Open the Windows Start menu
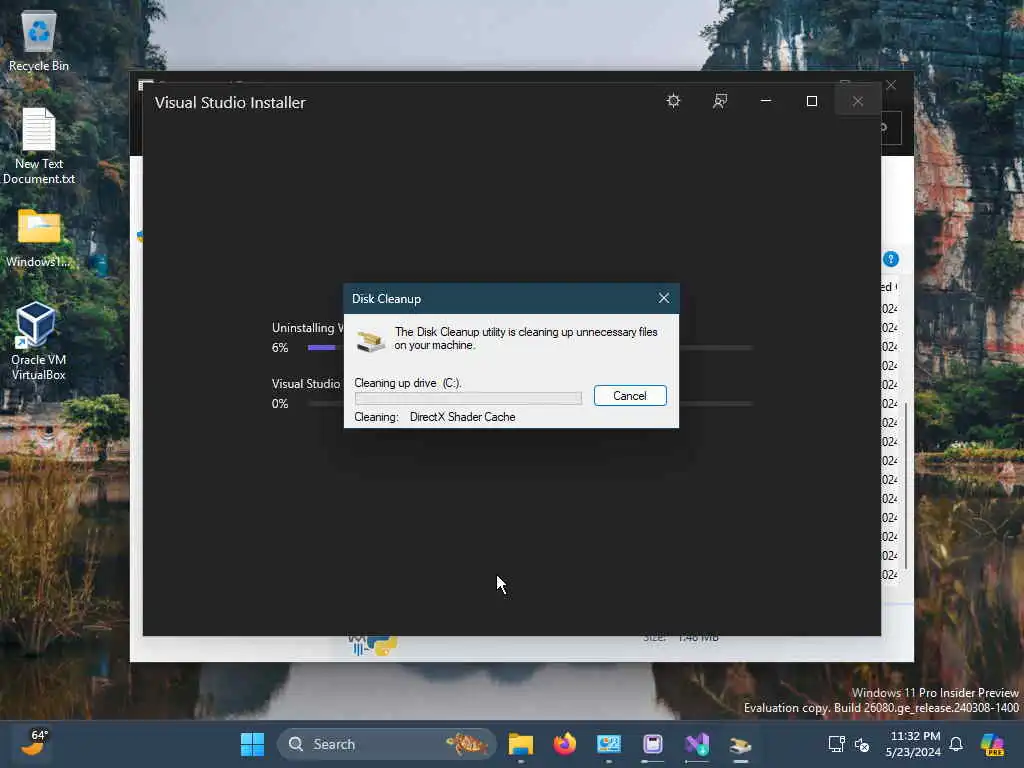 pos(252,744)
